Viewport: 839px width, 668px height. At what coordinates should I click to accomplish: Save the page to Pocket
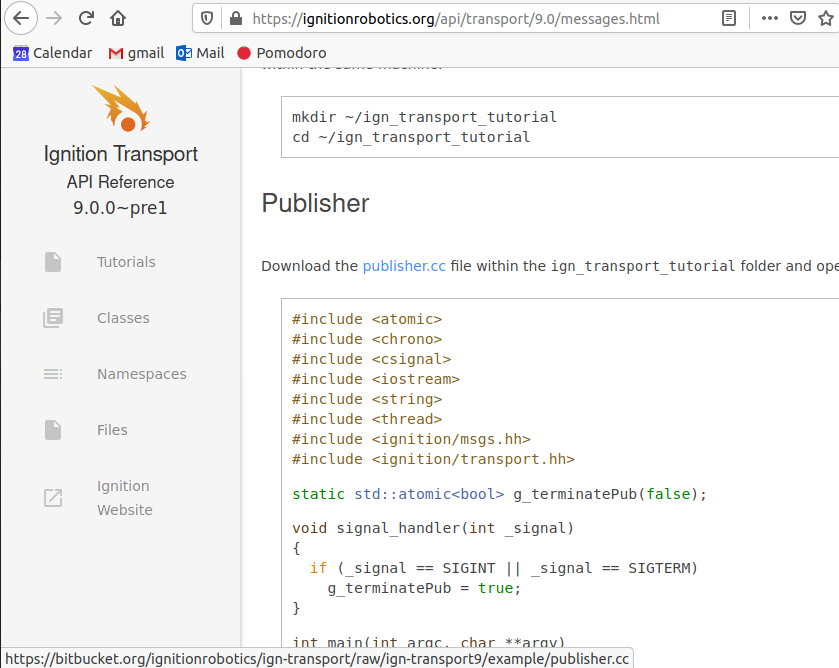coord(800,17)
